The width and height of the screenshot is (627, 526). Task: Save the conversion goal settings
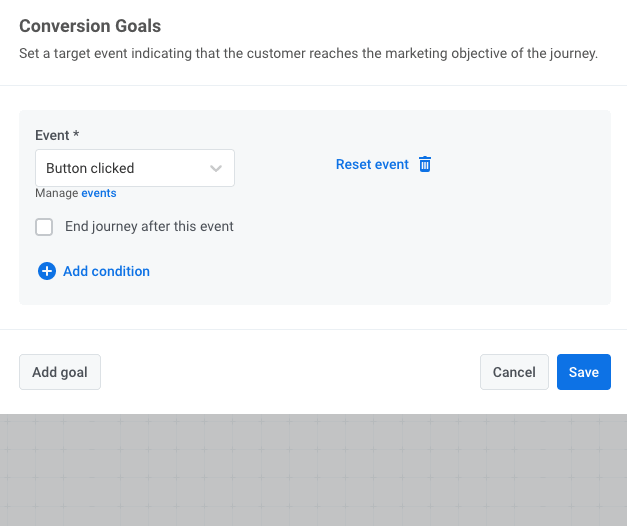click(583, 372)
